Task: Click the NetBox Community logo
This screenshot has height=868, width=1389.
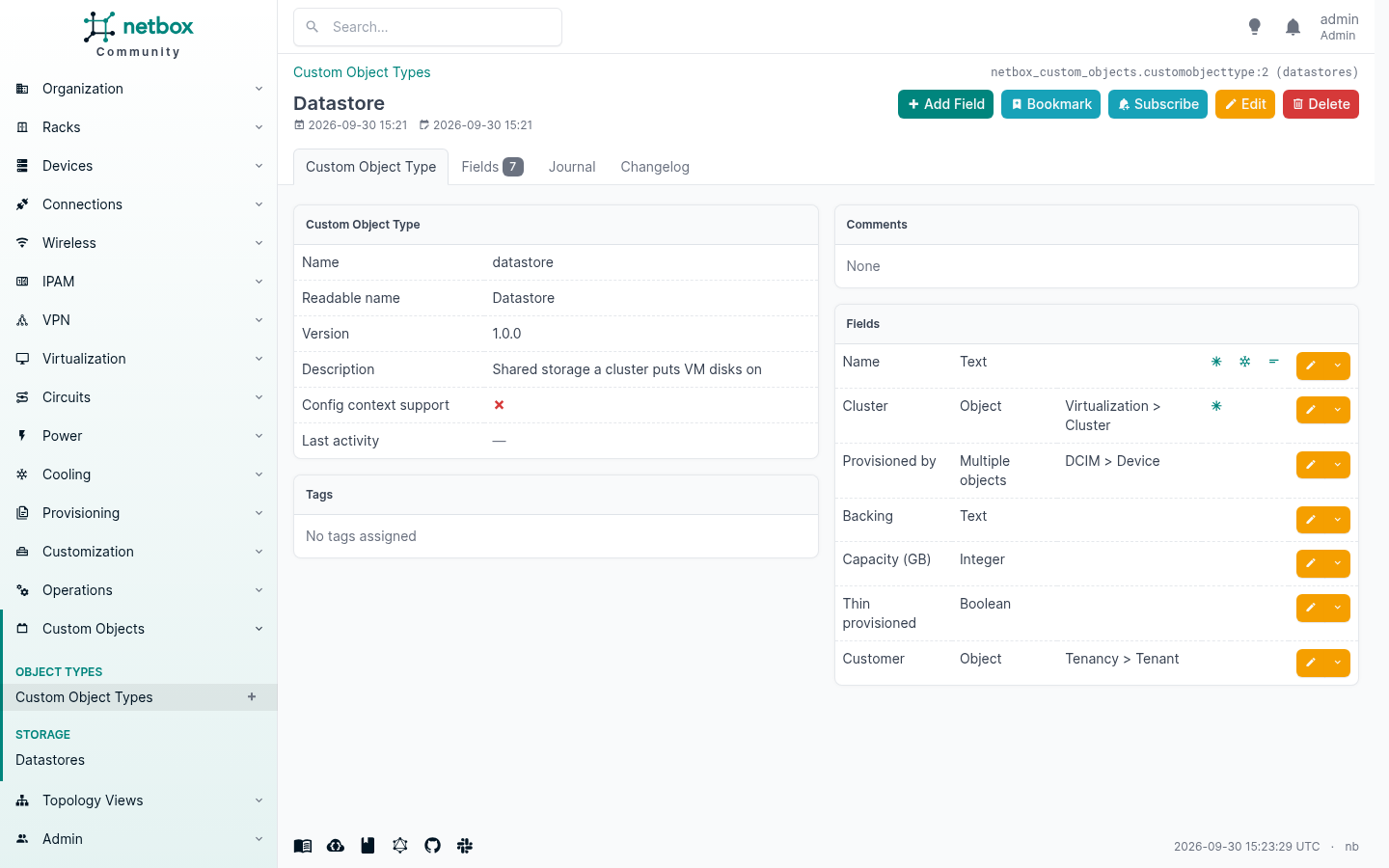Action: (139, 35)
